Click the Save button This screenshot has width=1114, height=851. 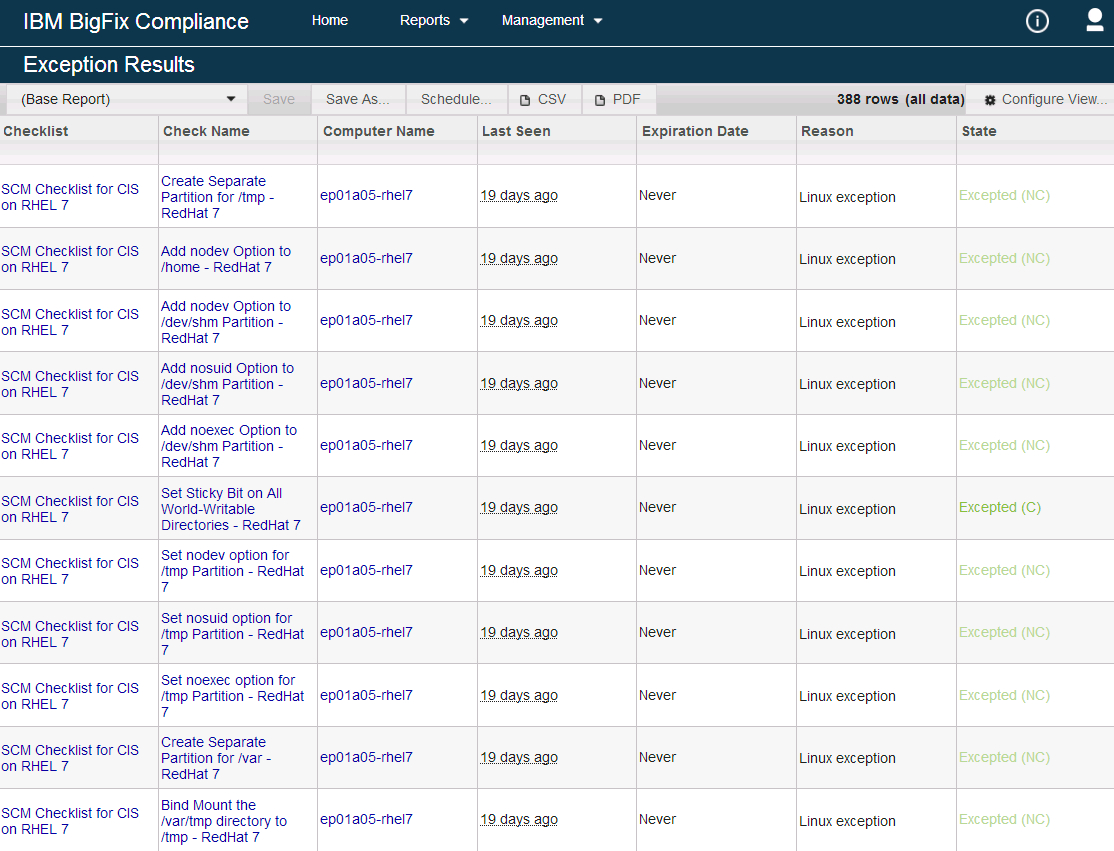pyautogui.click(x=278, y=99)
